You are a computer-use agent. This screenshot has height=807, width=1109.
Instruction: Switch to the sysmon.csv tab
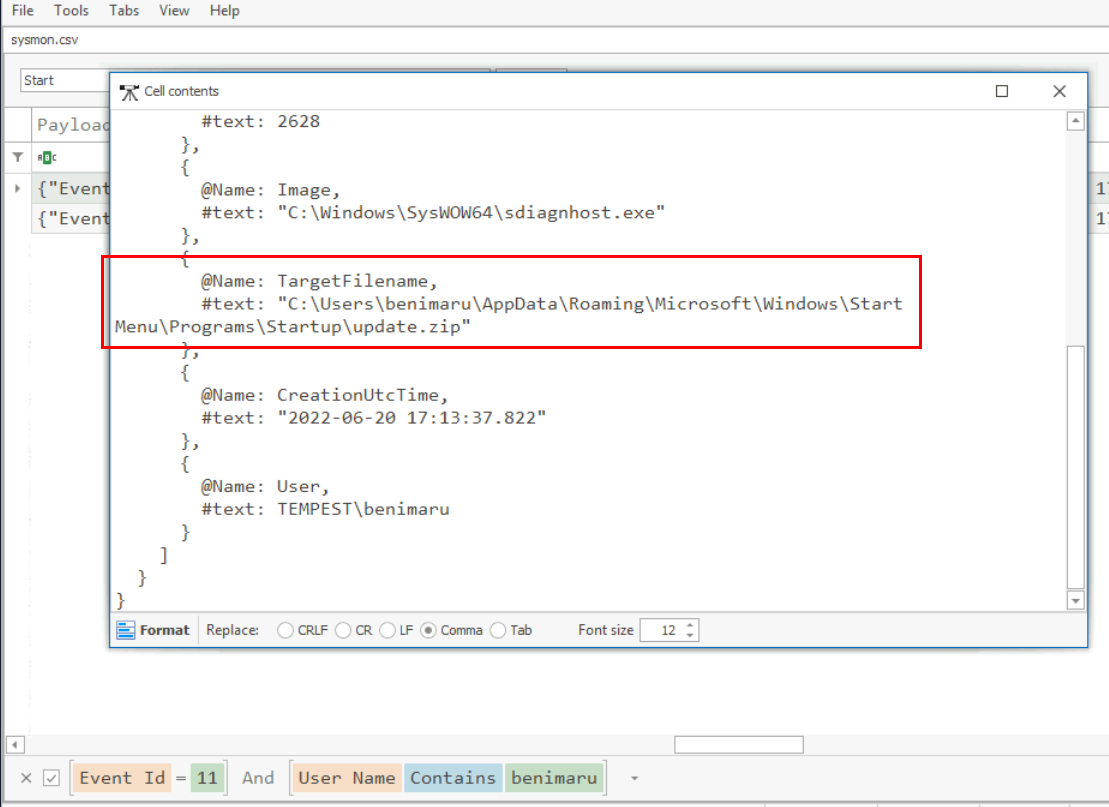click(45, 40)
